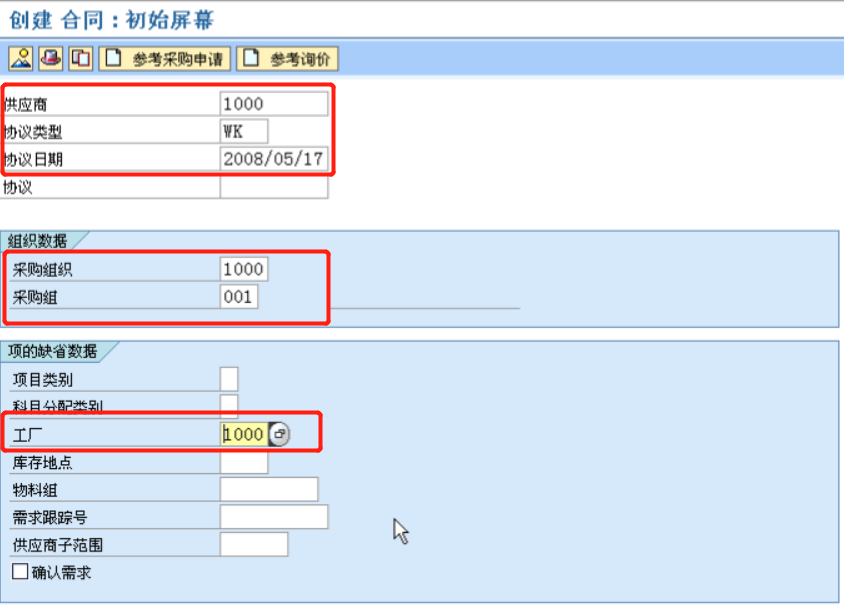The image size is (844, 608).
Task: Click the 协议日期 date field
Action: point(275,158)
